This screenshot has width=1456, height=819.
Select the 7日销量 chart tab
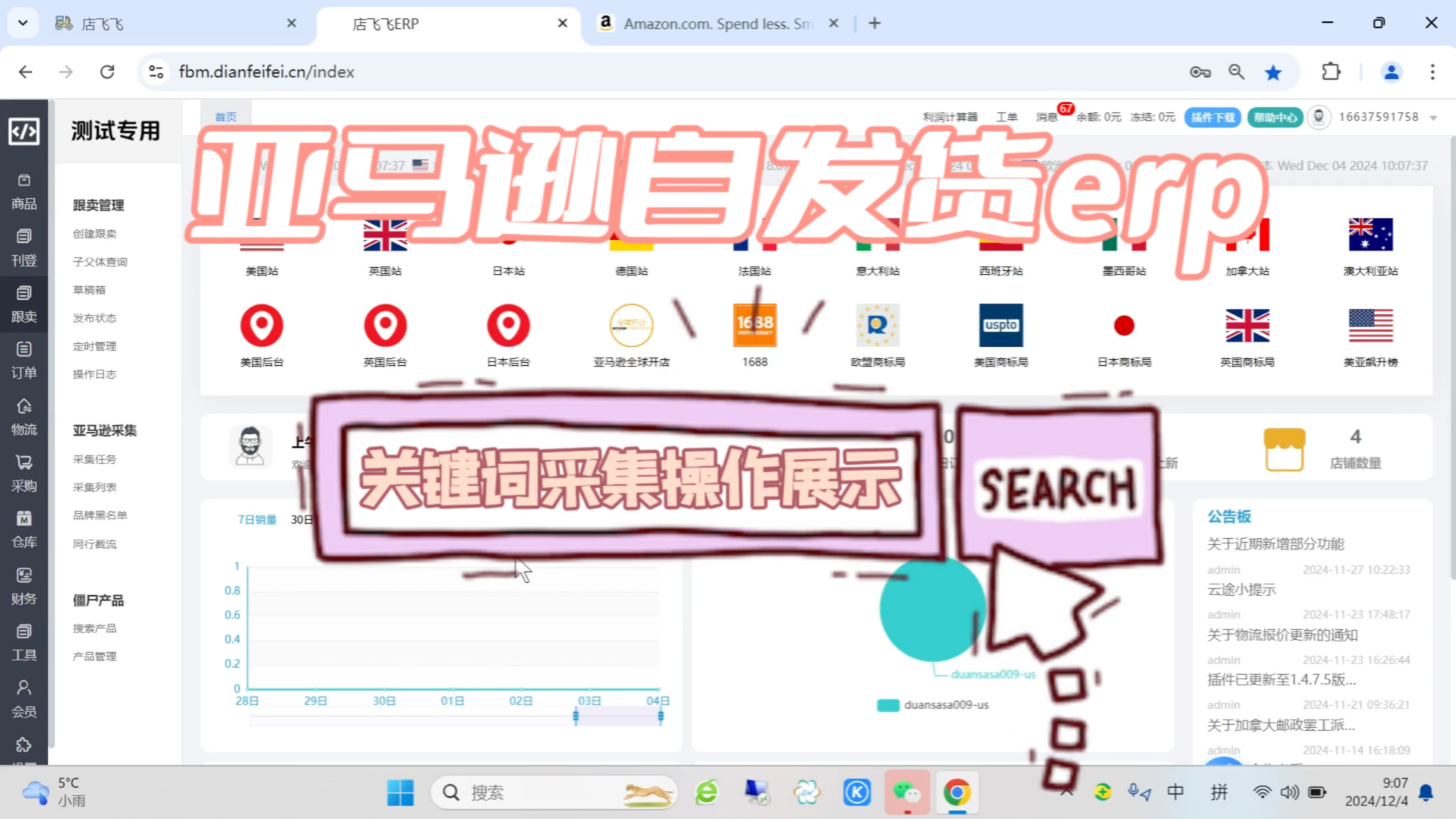coord(257,519)
